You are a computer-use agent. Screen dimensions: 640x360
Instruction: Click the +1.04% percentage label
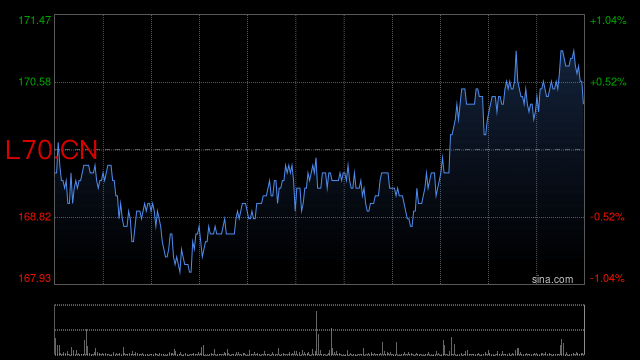pos(608,20)
